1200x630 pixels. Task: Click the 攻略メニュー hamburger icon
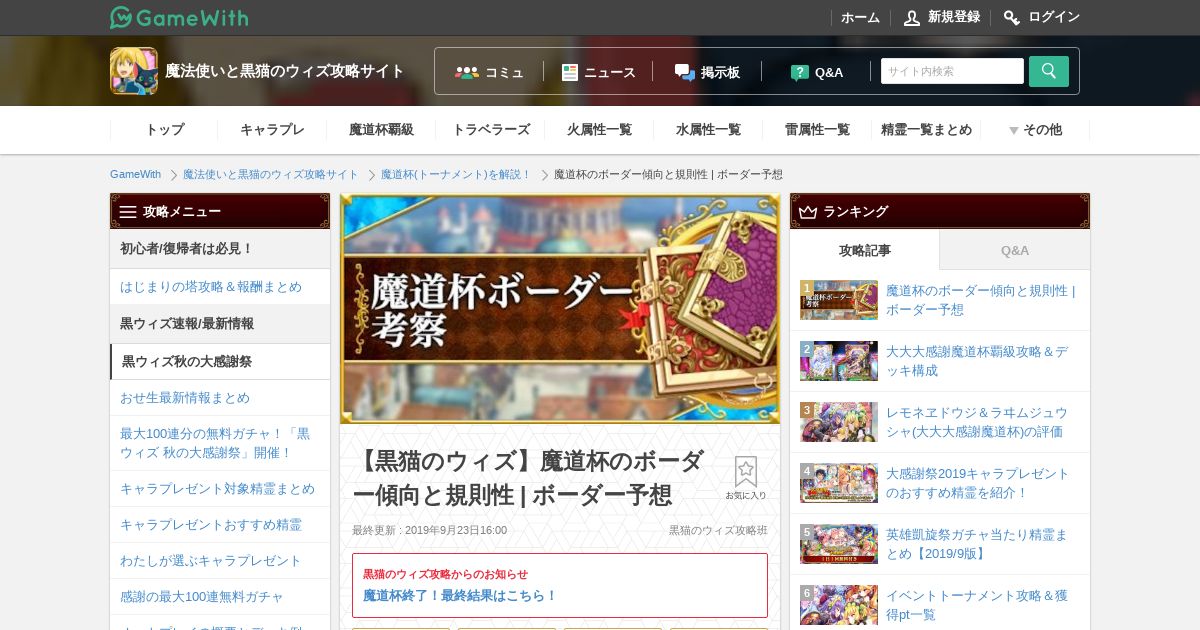(x=128, y=212)
